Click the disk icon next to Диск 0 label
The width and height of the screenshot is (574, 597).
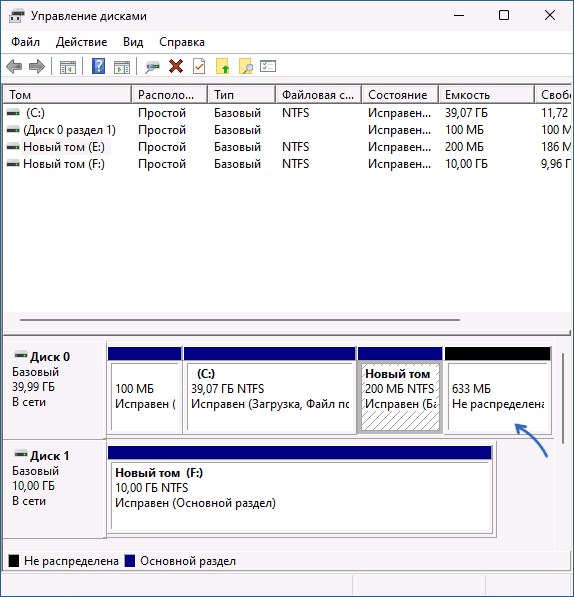pos(21,355)
